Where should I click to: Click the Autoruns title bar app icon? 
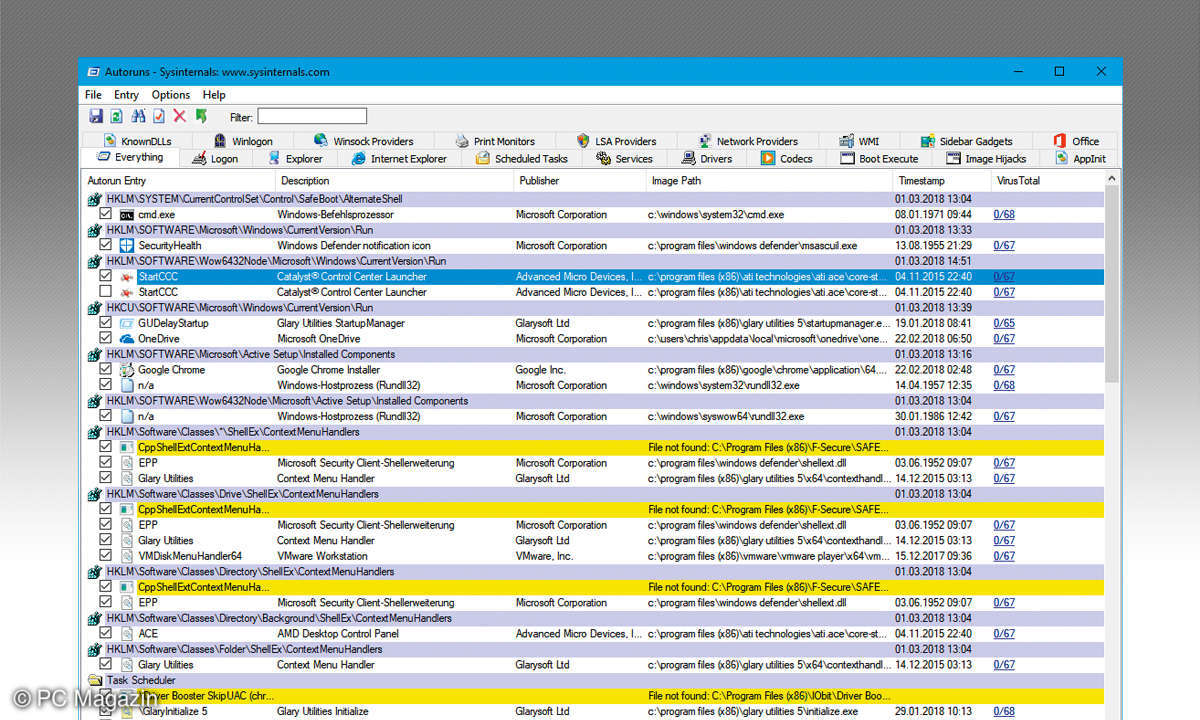(93, 72)
